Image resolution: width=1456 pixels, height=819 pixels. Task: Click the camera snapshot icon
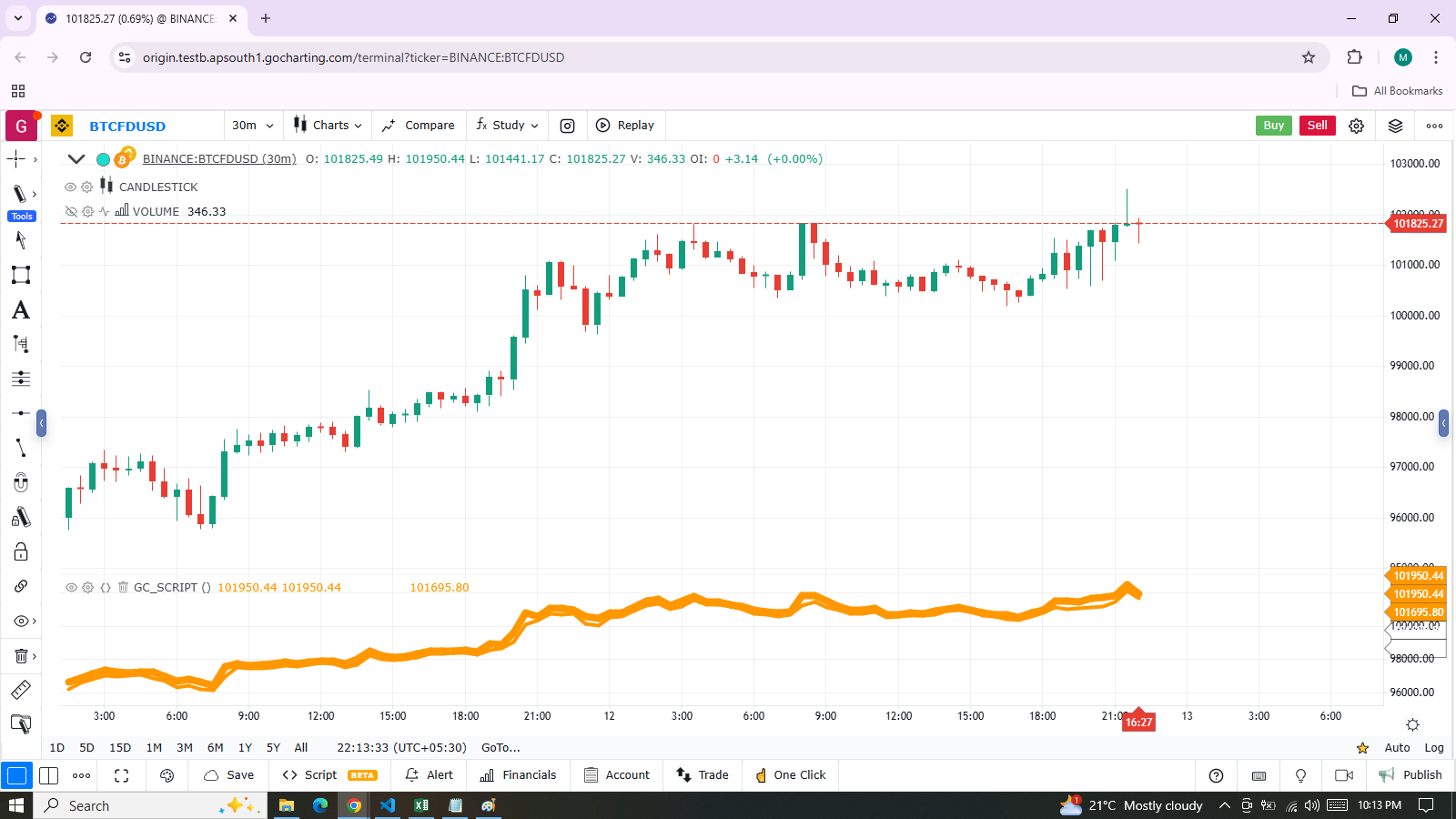click(567, 126)
